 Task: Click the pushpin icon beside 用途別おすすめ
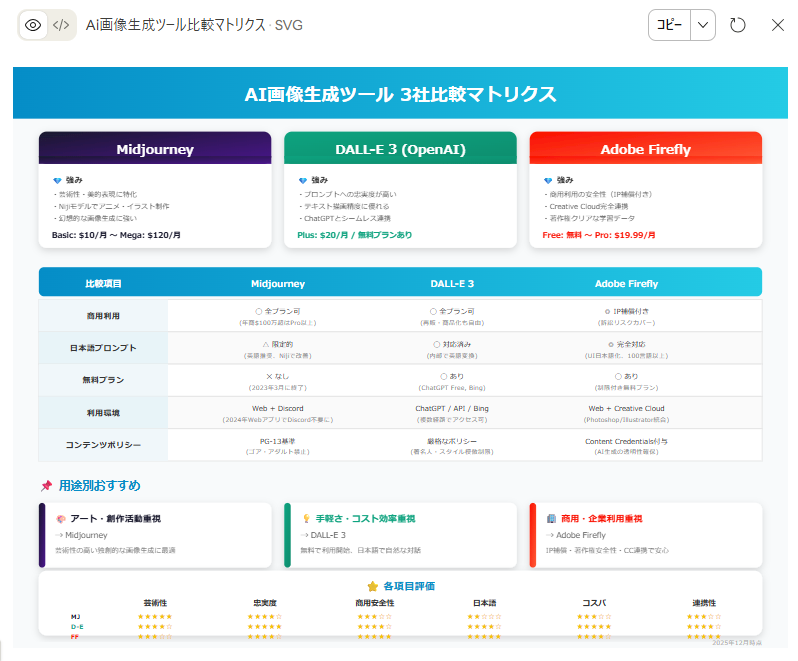click(47, 485)
